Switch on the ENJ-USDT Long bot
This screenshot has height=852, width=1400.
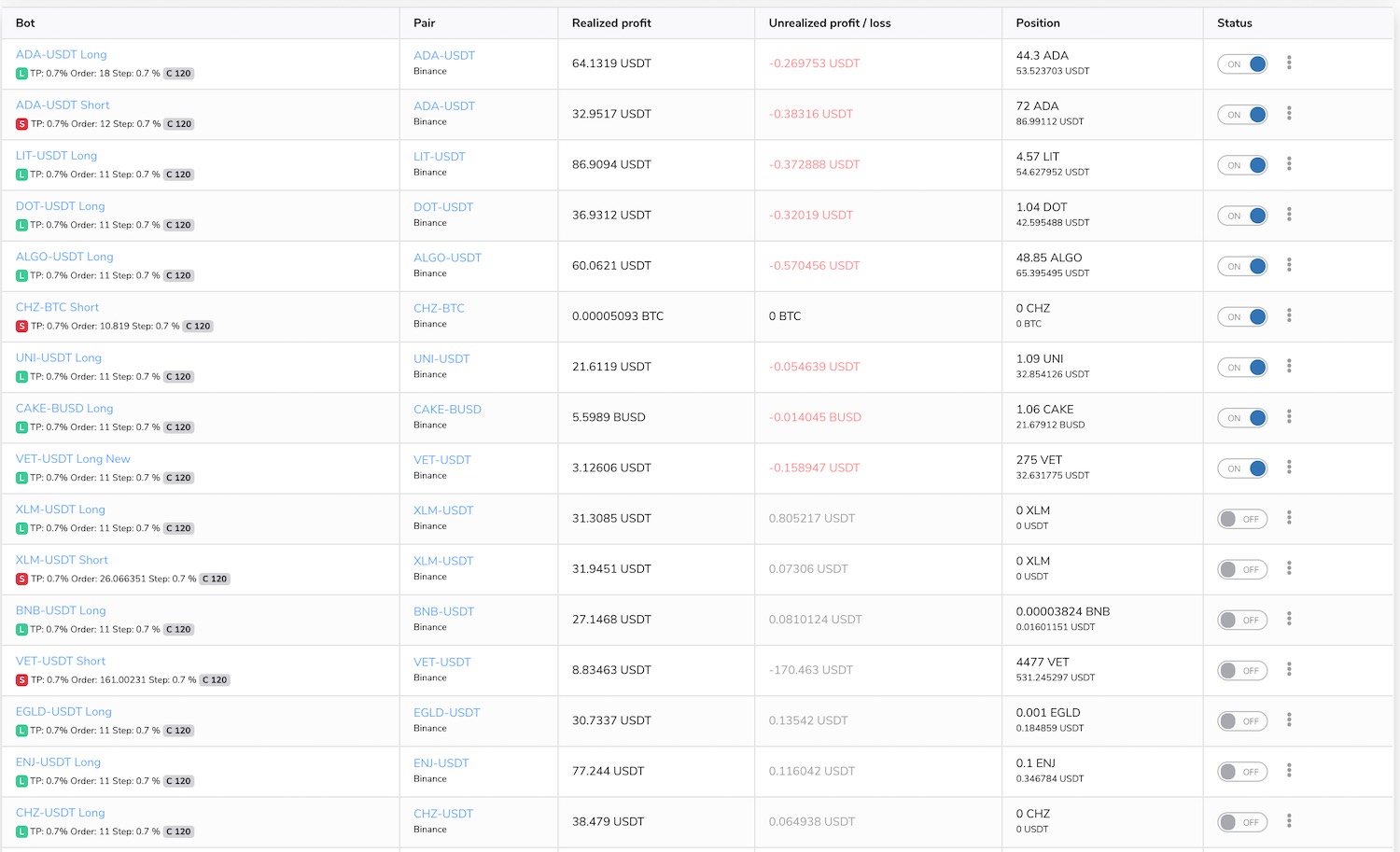coord(1242,772)
